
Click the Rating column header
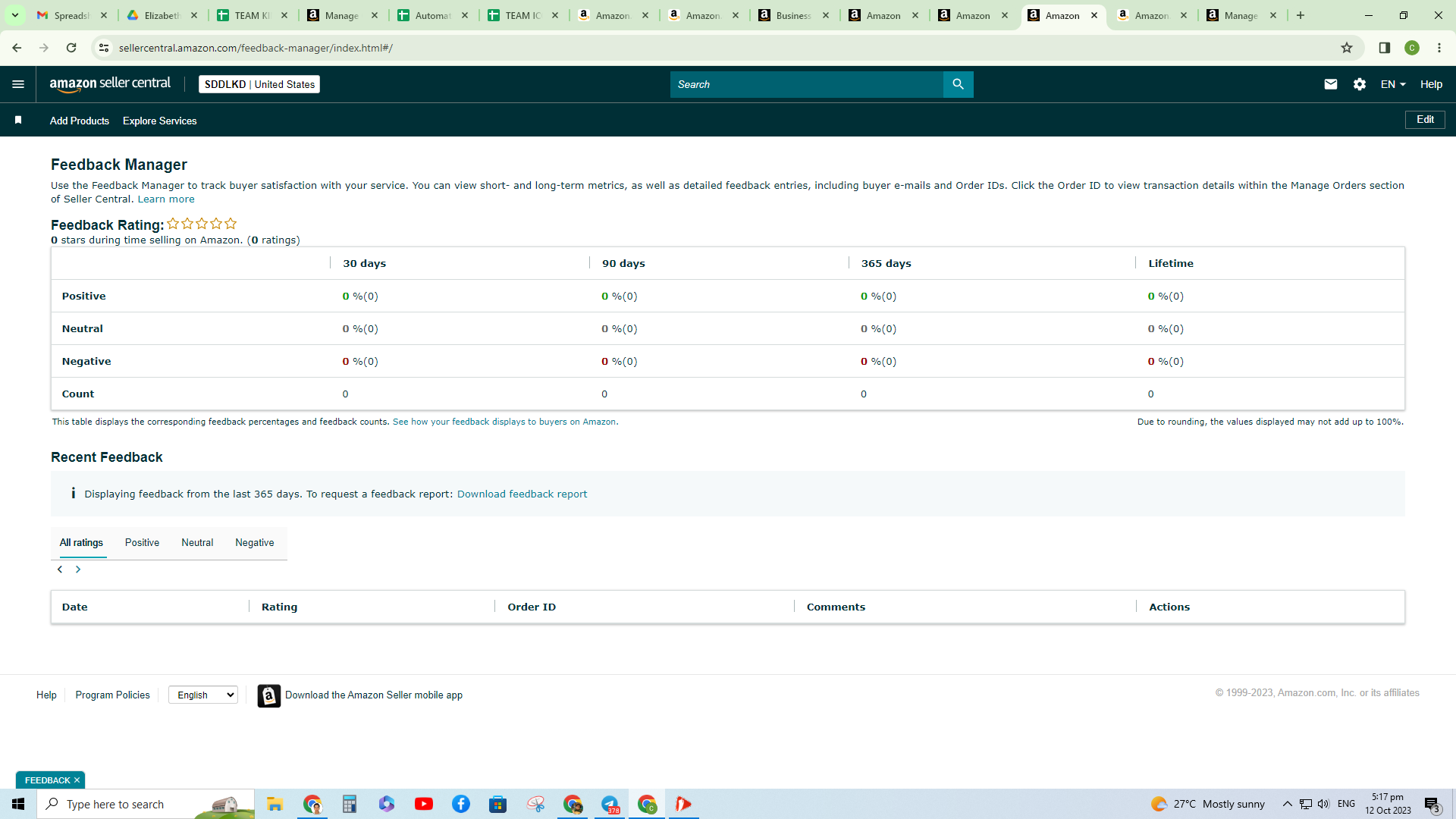pyautogui.click(x=279, y=607)
